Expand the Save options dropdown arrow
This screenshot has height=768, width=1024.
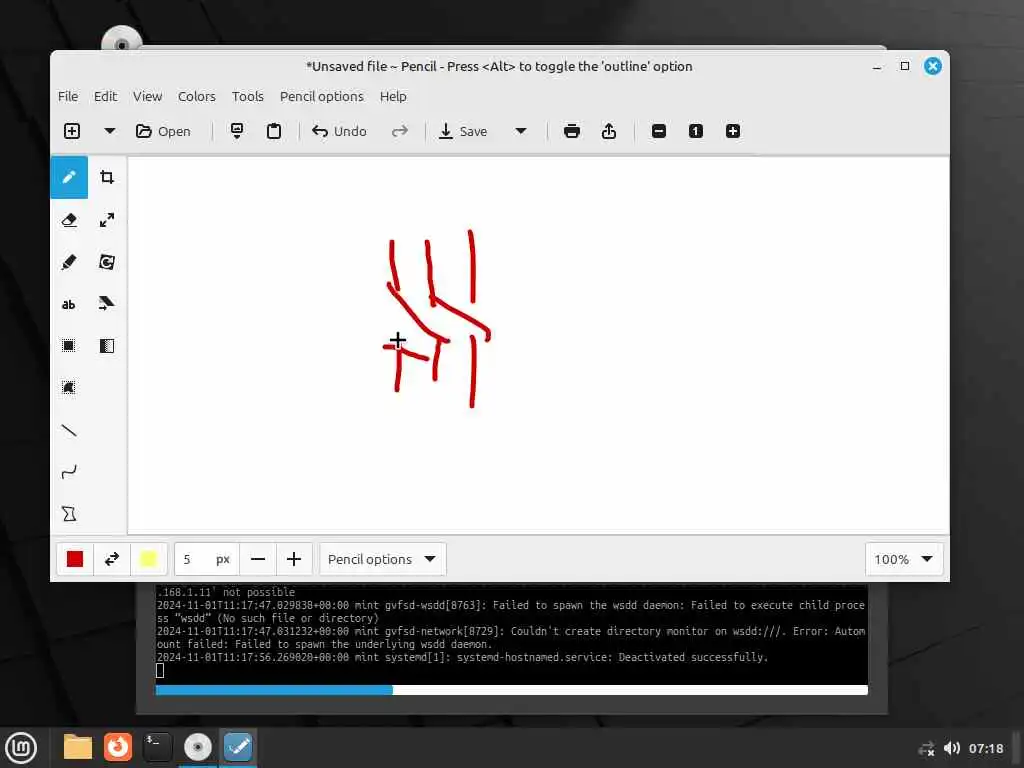521,131
